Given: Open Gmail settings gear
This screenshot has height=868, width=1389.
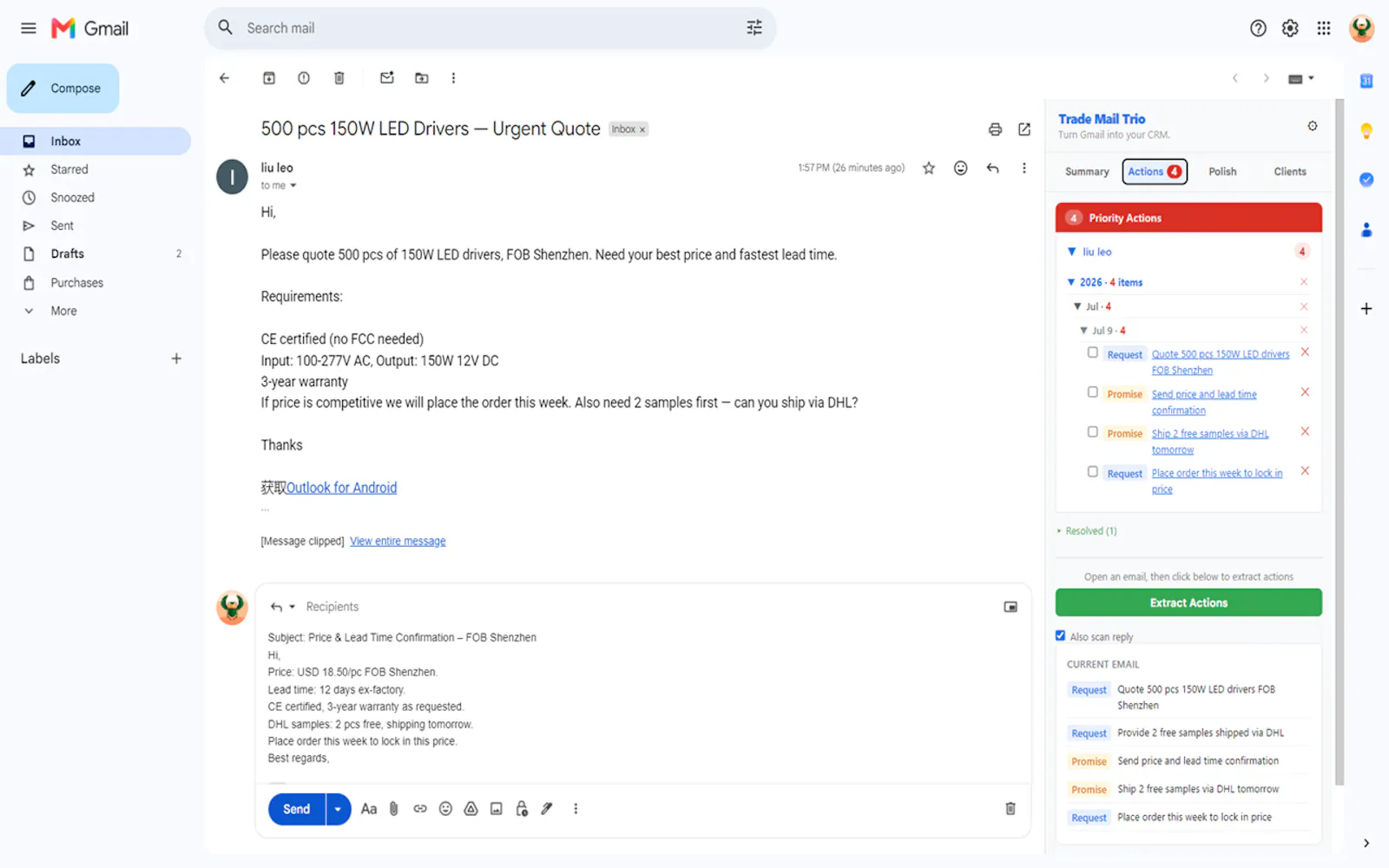Looking at the screenshot, I should point(1290,28).
